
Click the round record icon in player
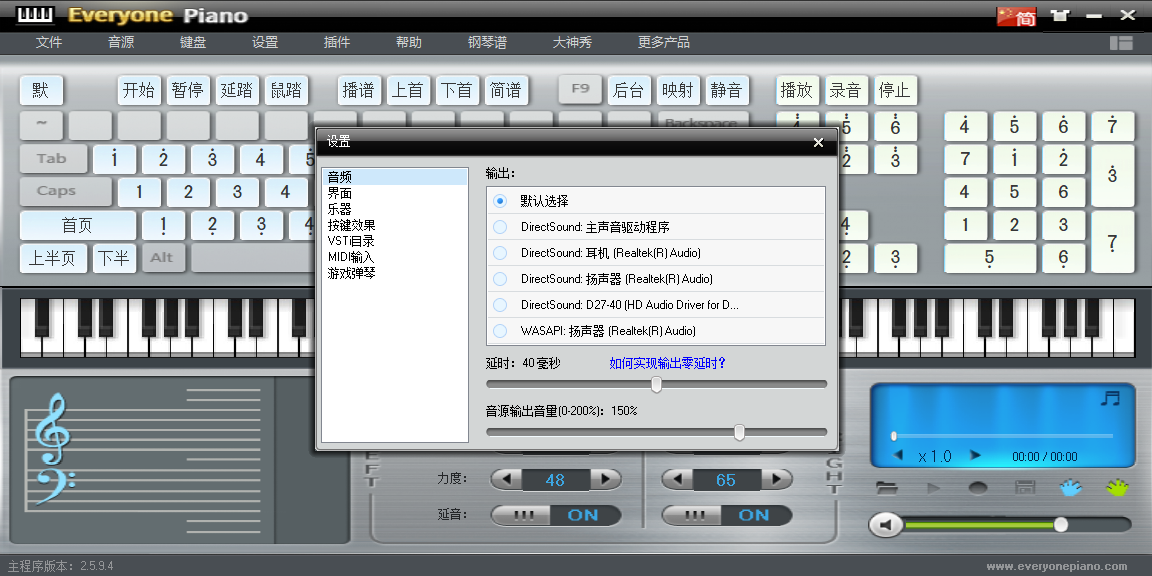[978, 488]
